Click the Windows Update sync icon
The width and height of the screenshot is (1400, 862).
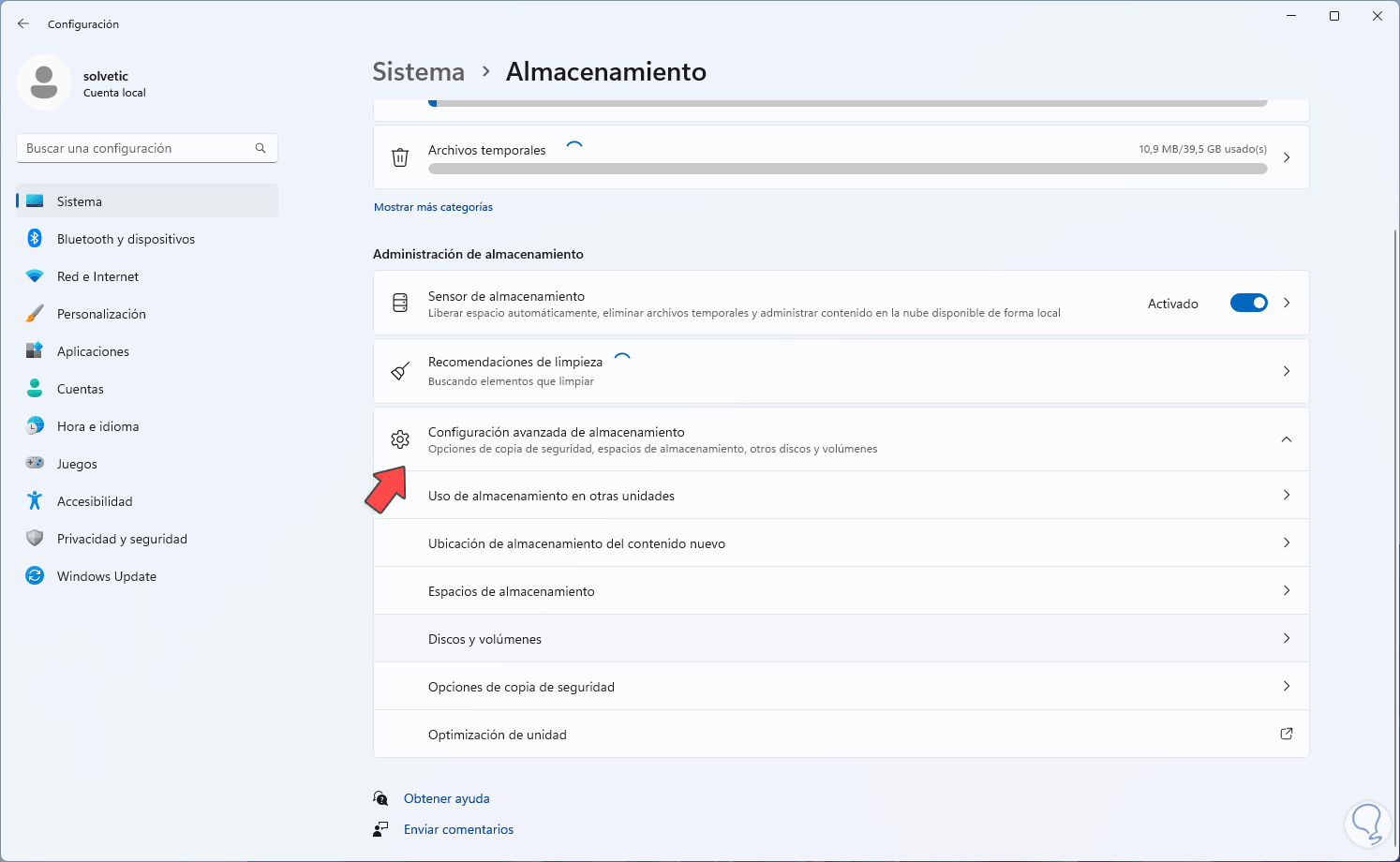pyautogui.click(x=35, y=576)
